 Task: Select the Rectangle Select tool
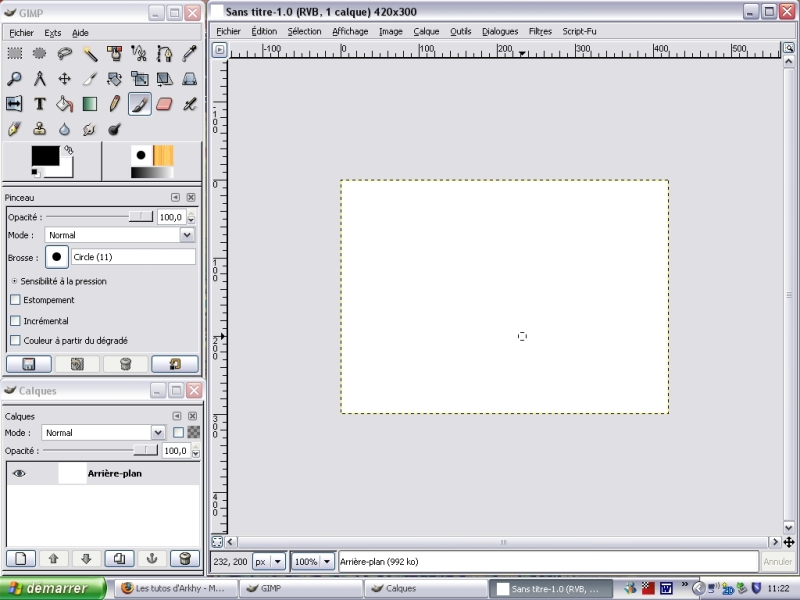[14, 53]
